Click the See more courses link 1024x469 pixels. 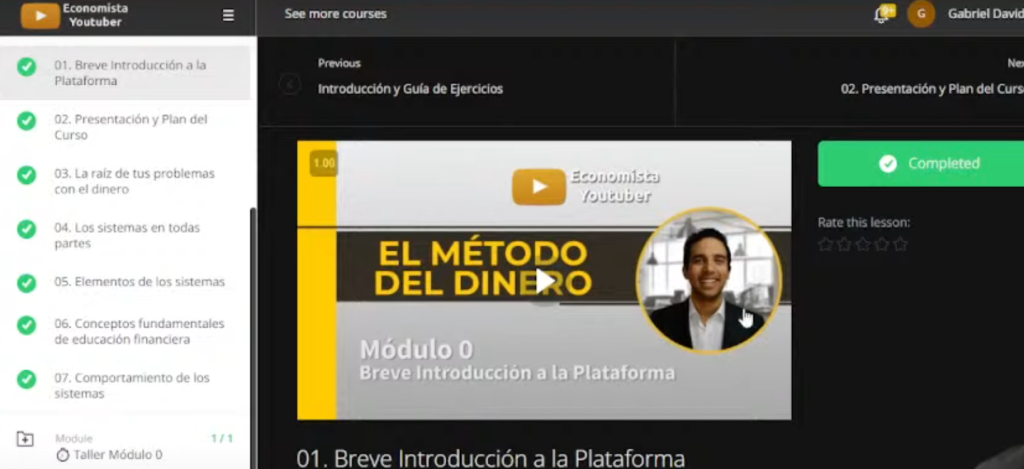336,14
